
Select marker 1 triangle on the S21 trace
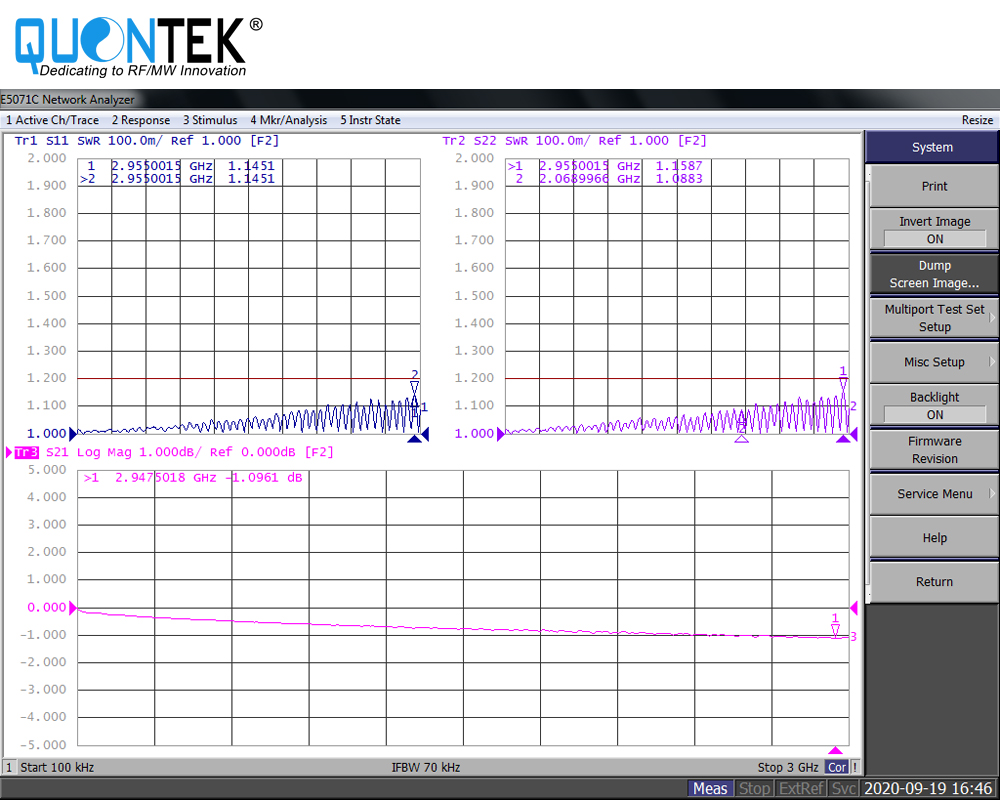tap(835, 630)
